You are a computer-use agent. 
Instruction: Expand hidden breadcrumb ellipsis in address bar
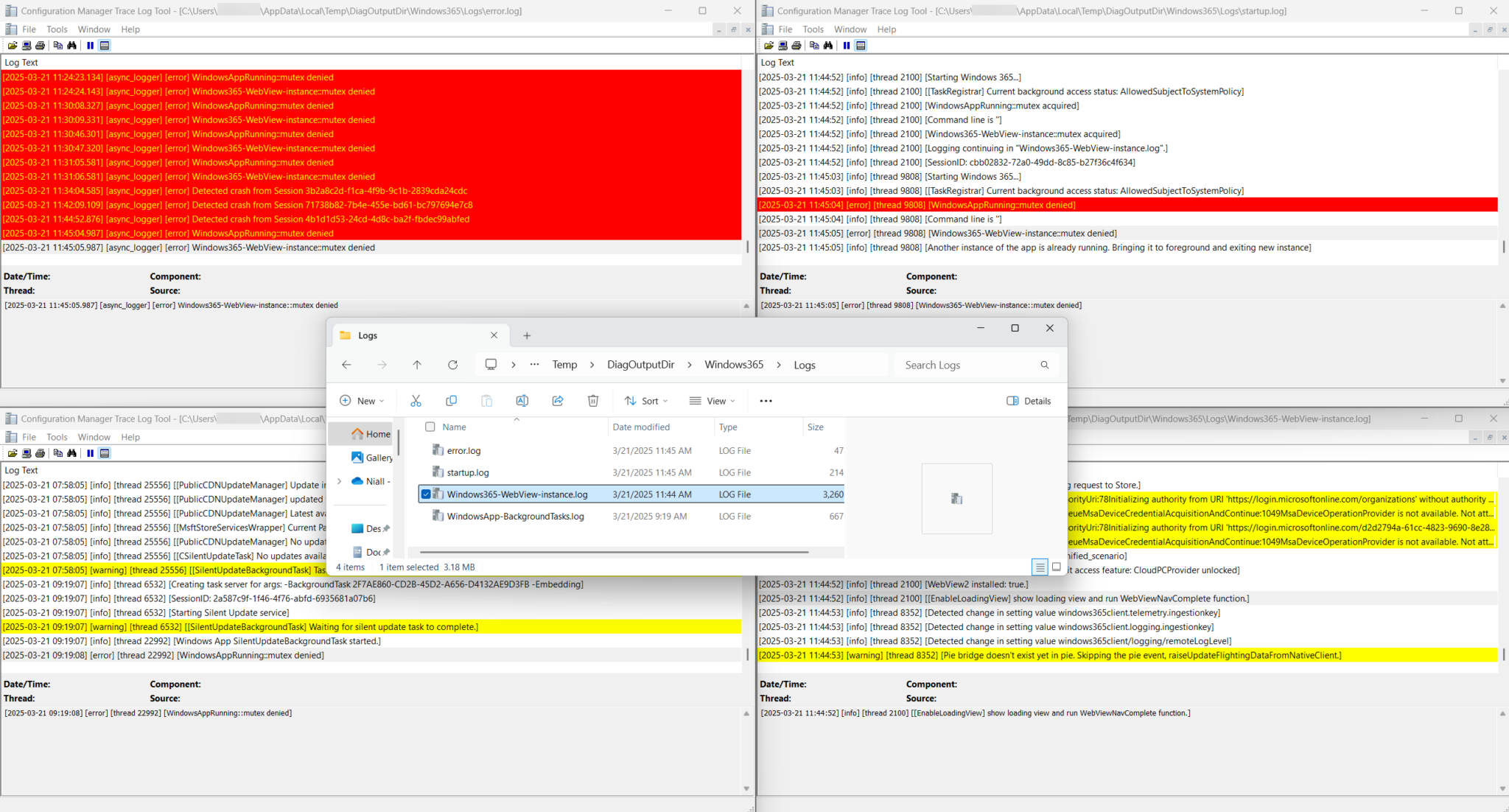pos(535,365)
